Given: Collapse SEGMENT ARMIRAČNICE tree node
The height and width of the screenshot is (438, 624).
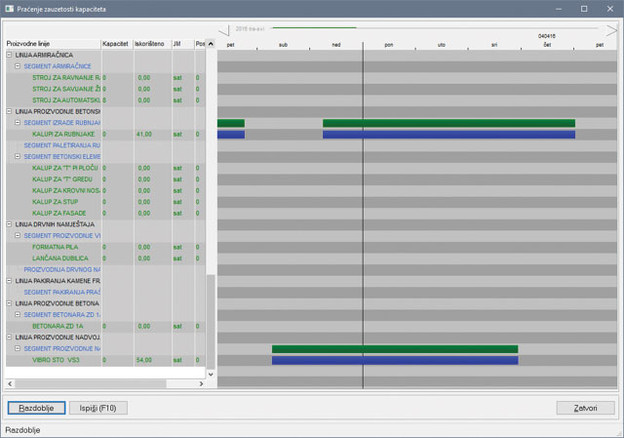Looking at the screenshot, I should pos(17,66).
